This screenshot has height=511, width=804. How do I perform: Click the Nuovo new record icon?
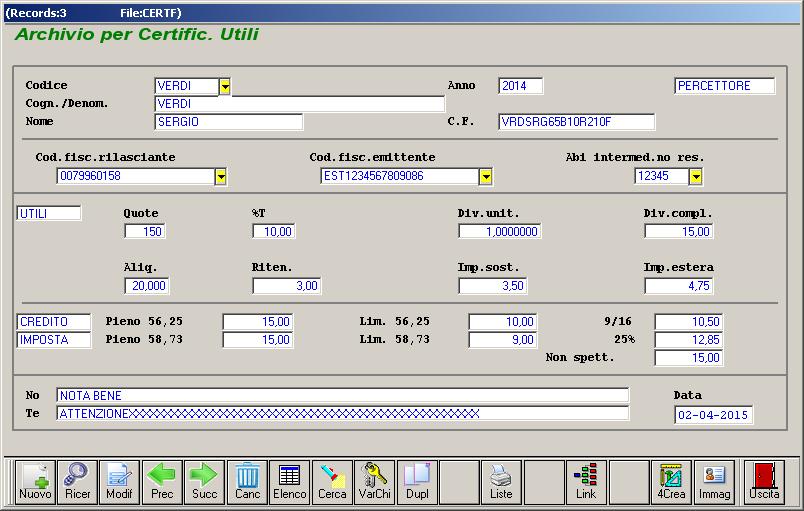(x=35, y=481)
